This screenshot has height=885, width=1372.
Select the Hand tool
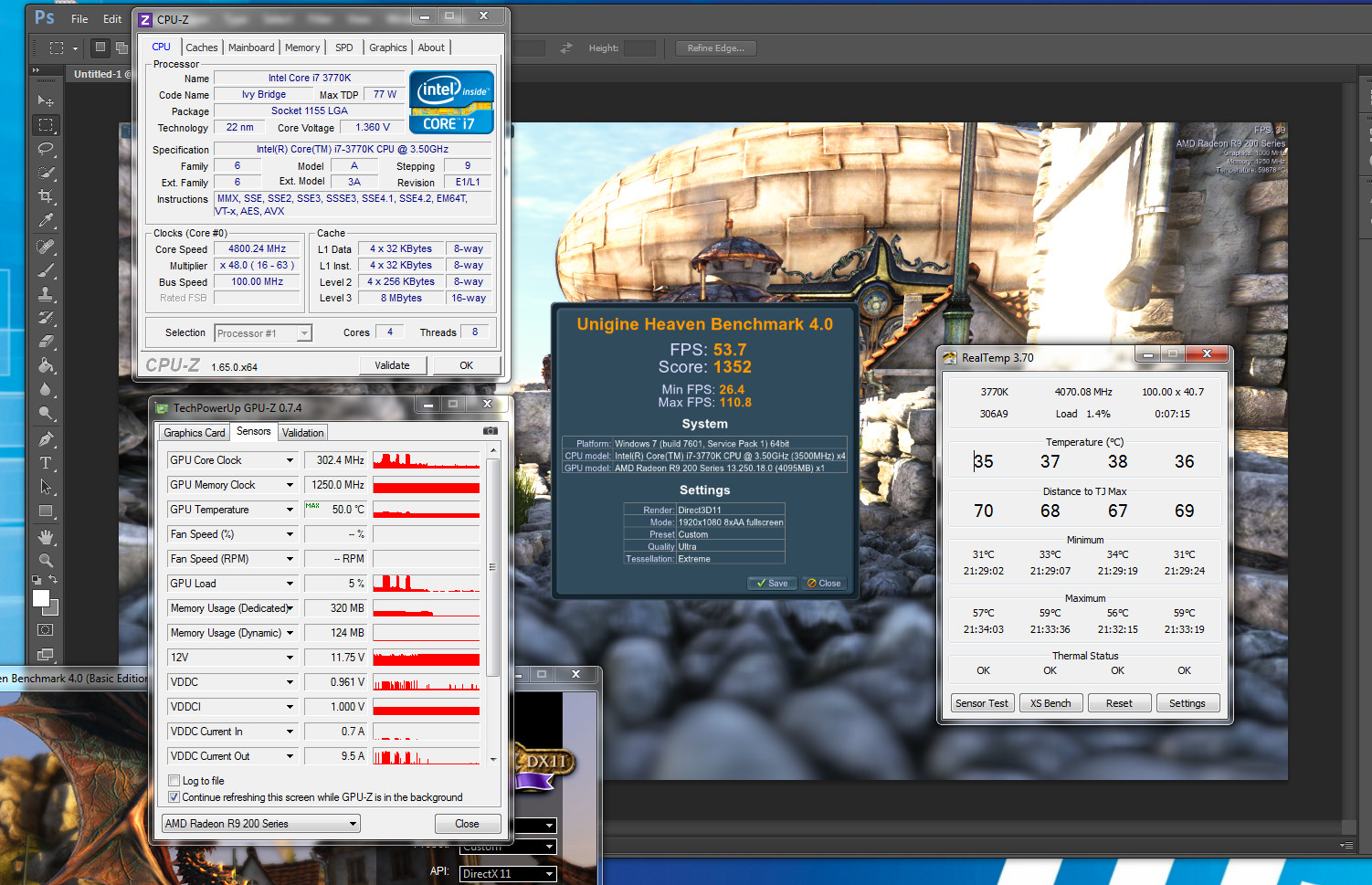46,537
